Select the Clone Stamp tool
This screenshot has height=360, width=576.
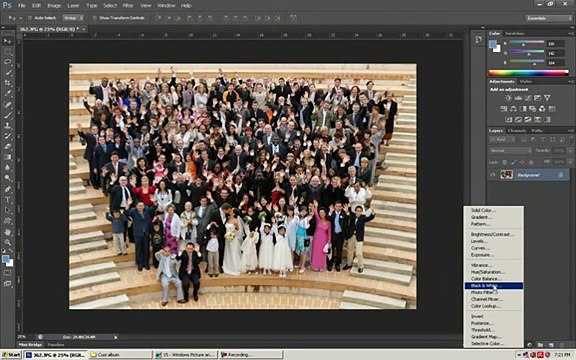(x=7, y=126)
